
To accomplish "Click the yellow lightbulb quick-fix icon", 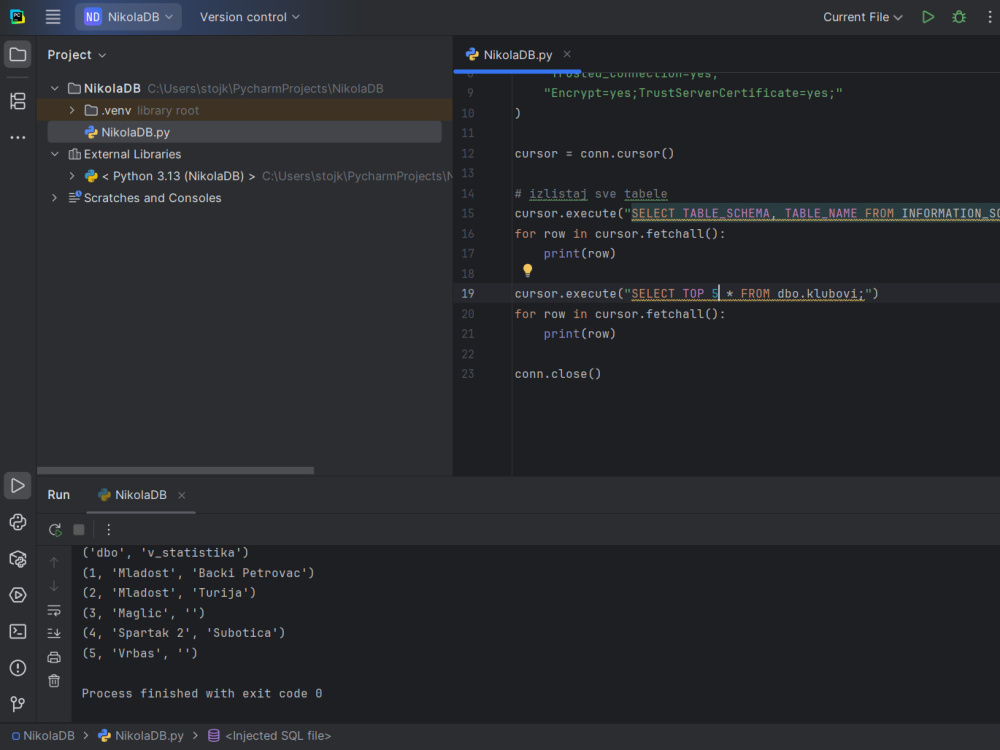I will tap(527, 270).
